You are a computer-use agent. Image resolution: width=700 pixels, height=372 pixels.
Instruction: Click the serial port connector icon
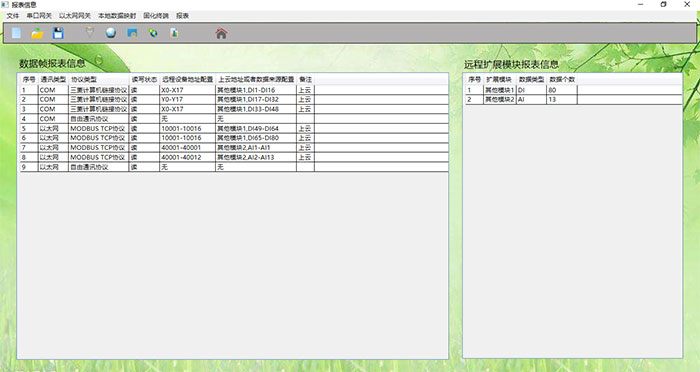(90, 33)
